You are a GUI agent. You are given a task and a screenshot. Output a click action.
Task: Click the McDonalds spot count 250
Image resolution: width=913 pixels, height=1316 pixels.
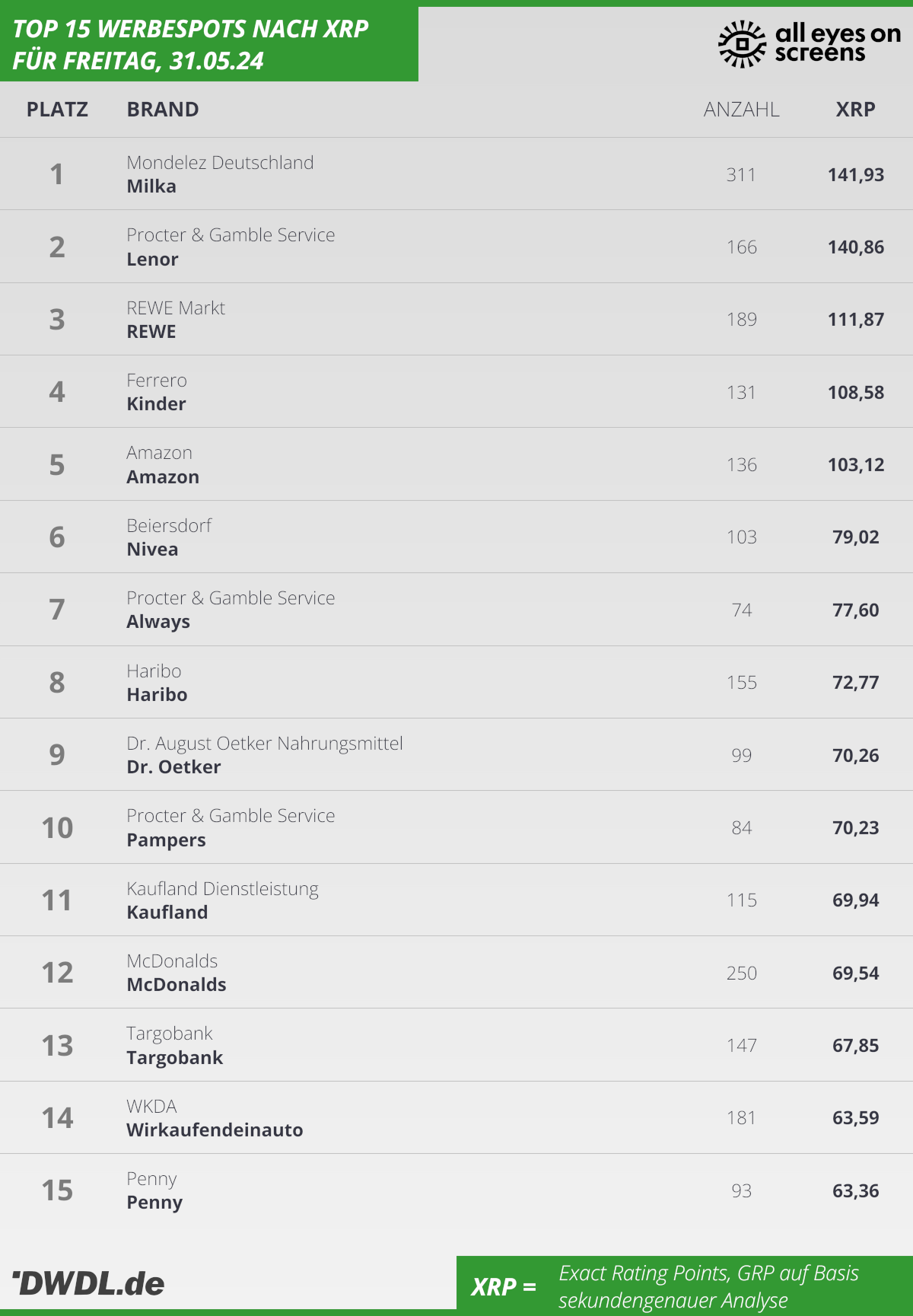coord(742,973)
